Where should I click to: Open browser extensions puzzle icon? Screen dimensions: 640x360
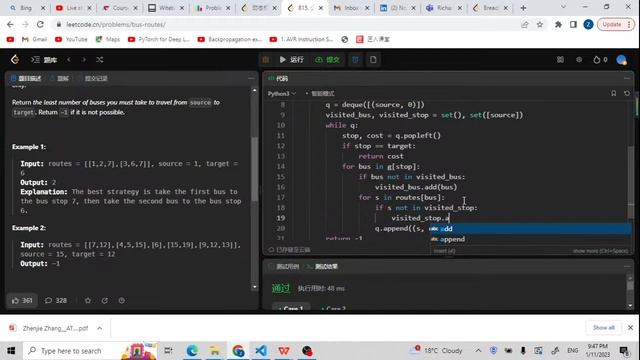pos(558,24)
